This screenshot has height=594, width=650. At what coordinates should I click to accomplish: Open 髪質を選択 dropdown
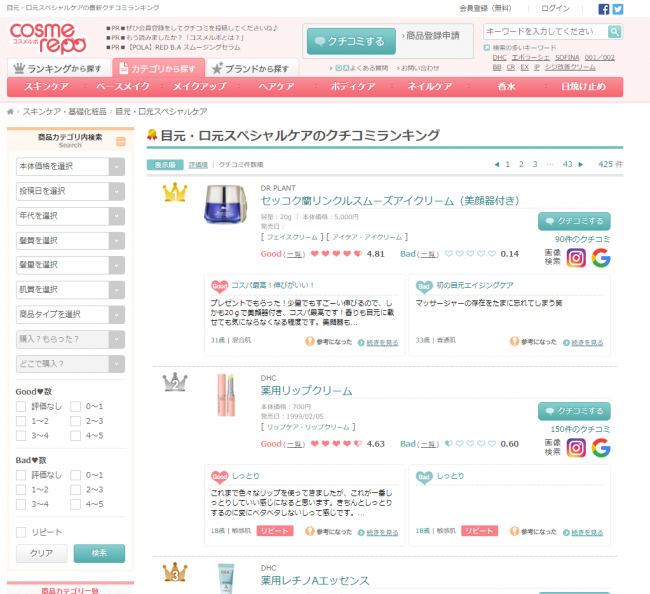pos(70,241)
